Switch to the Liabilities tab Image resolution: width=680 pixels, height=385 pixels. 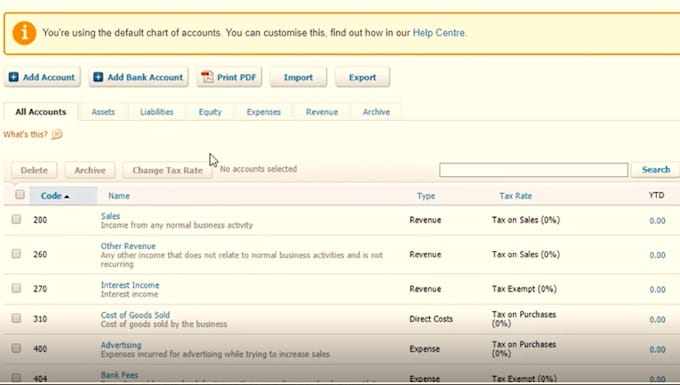pos(157,112)
